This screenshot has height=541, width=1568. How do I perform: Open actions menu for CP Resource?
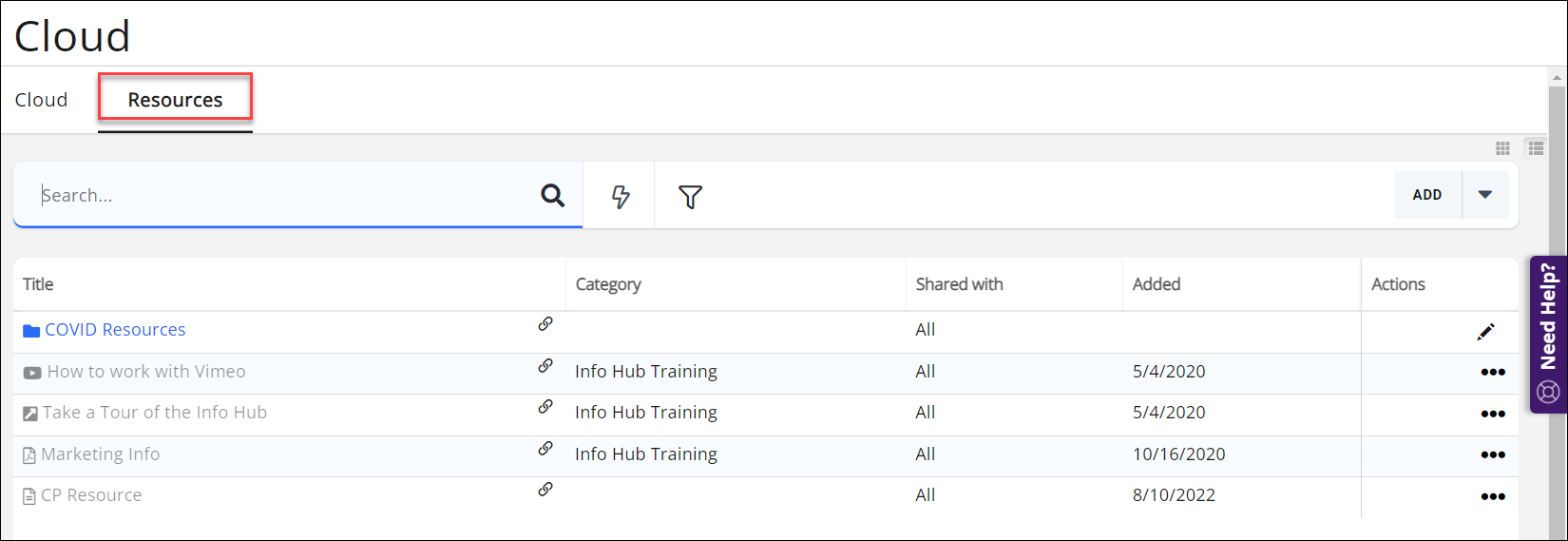click(1492, 496)
